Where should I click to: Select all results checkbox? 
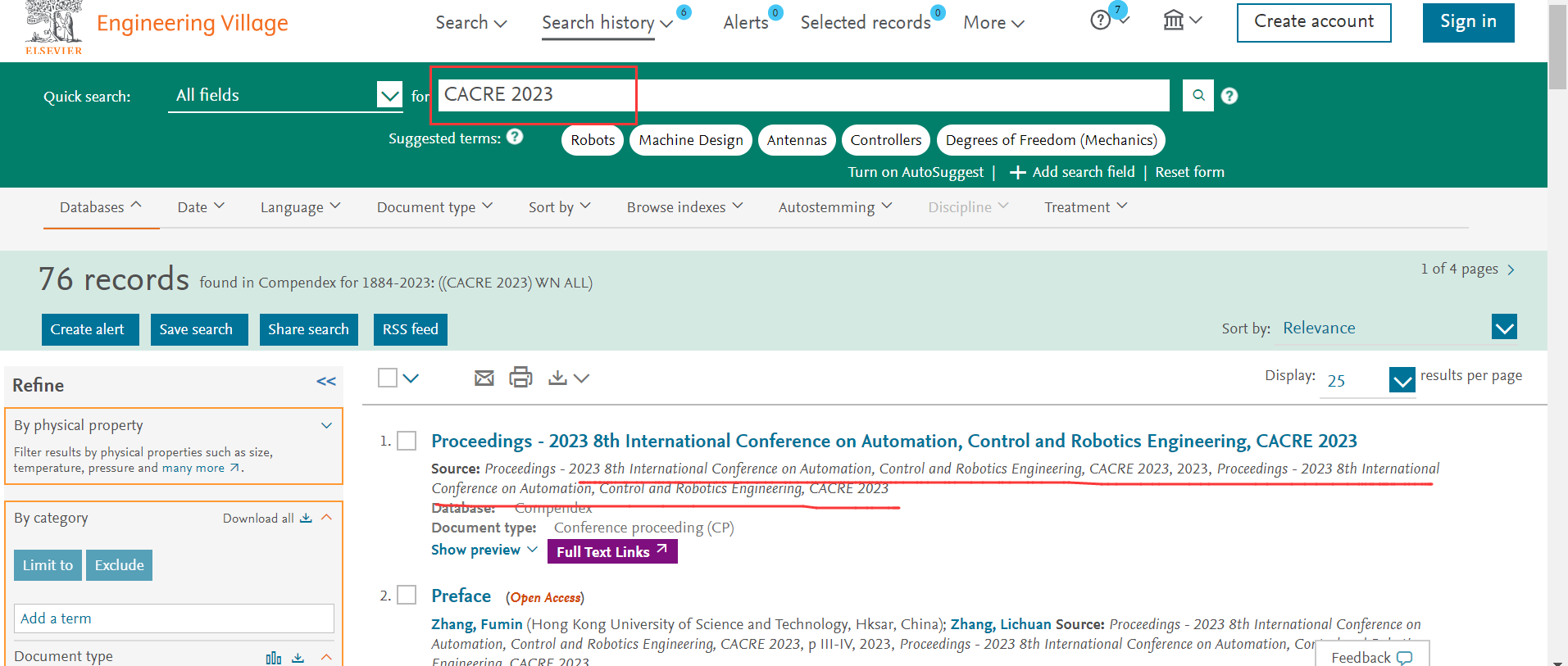point(388,378)
